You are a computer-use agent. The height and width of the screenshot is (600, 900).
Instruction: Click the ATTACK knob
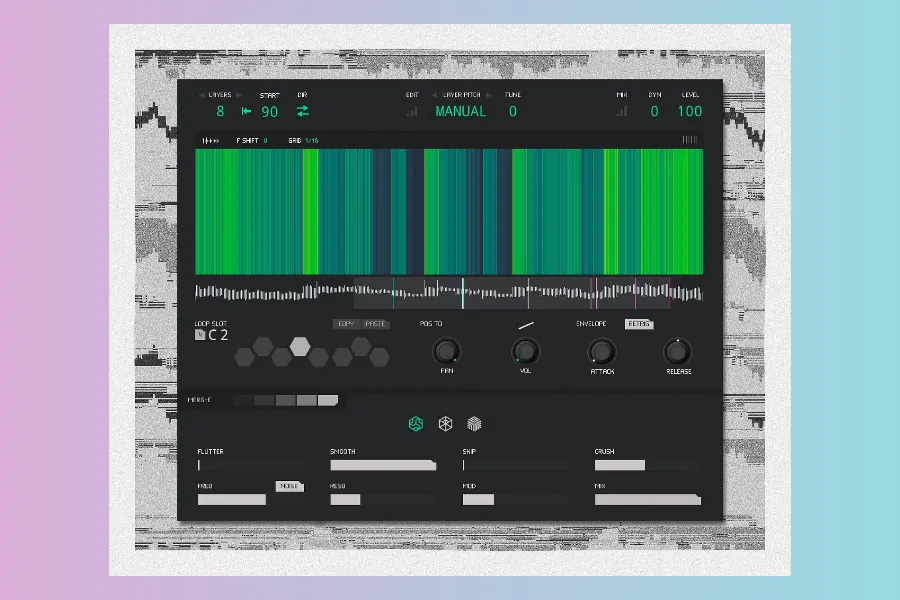[x=601, y=352]
